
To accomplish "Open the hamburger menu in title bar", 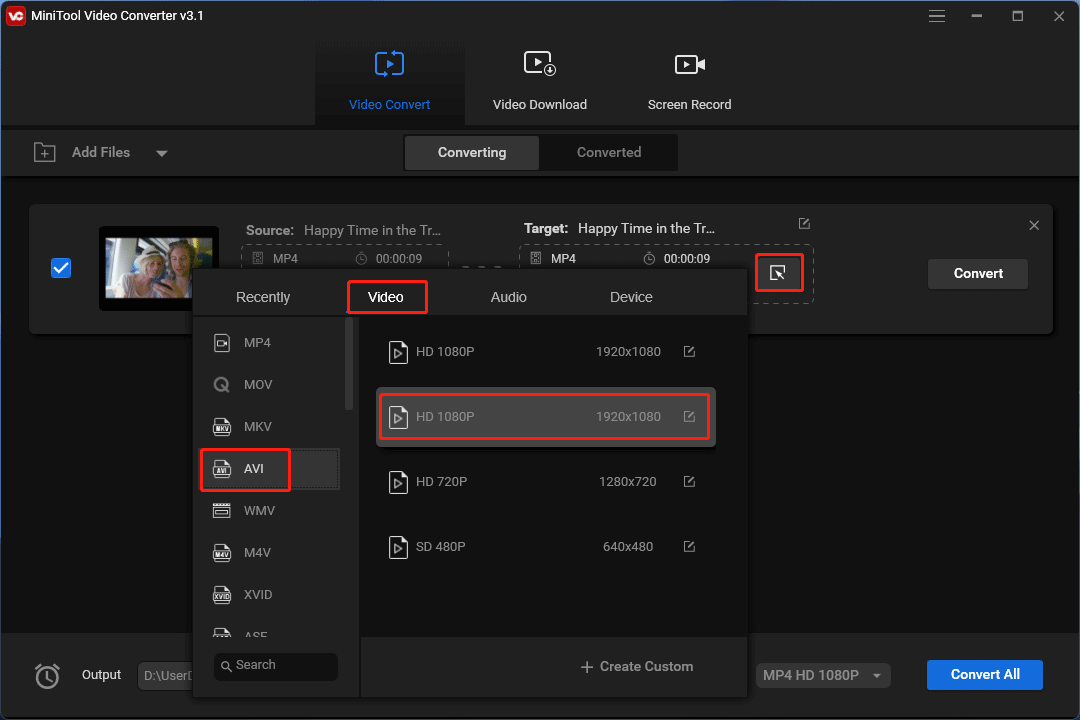I will click(x=937, y=16).
